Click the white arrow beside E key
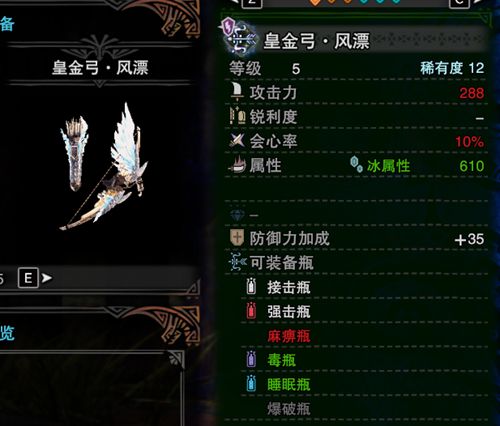This screenshot has width=500, height=426. point(46,277)
